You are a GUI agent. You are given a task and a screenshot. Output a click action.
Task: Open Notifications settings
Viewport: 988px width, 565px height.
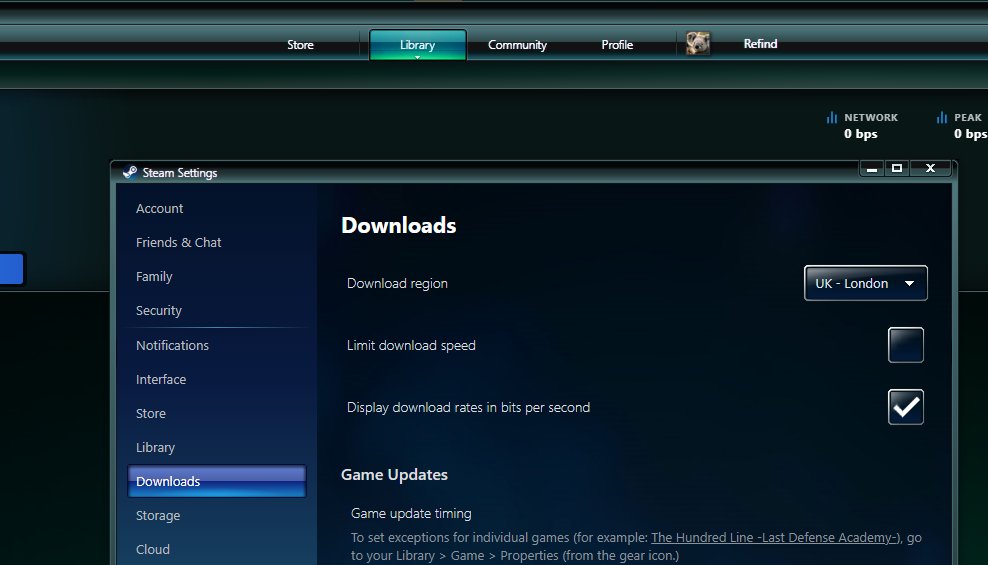[x=172, y=345]
